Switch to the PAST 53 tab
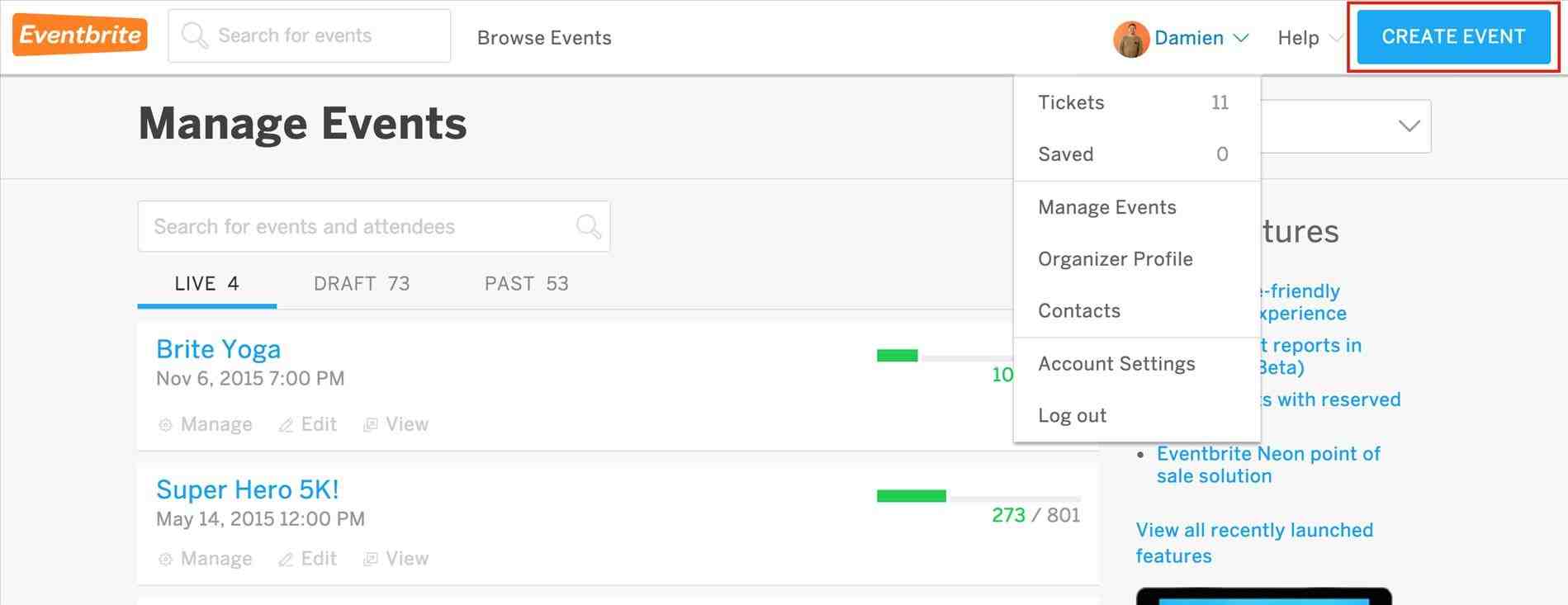 pyautogui.click(x=526, y=284)
